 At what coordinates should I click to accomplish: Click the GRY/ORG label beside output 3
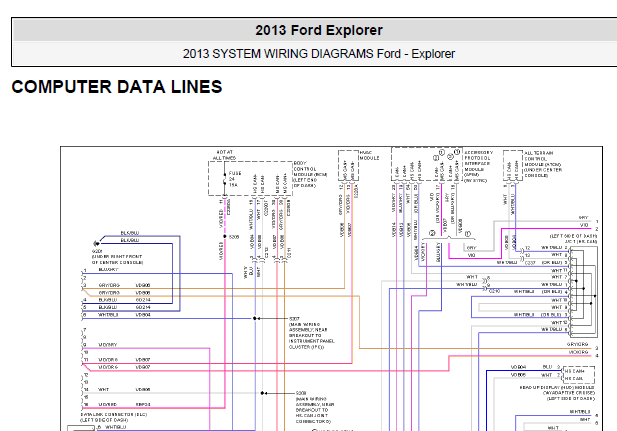point(577,344)
